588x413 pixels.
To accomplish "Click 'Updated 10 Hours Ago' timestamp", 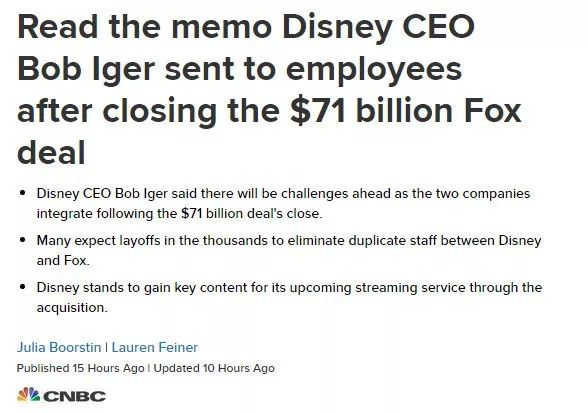I will click(x=214, y=368).
